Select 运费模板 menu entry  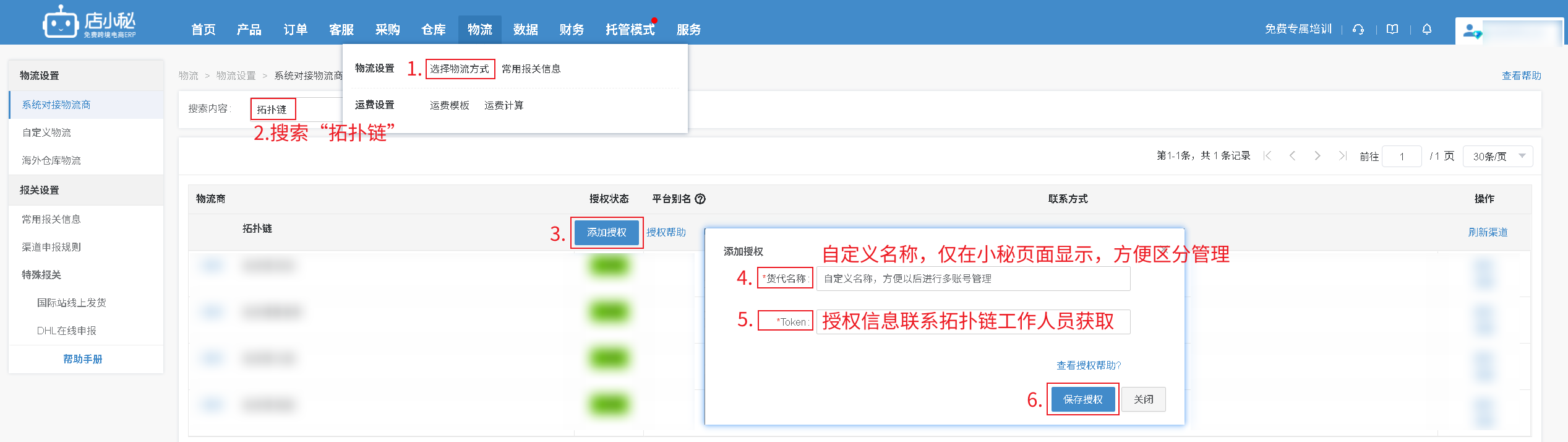450,105
